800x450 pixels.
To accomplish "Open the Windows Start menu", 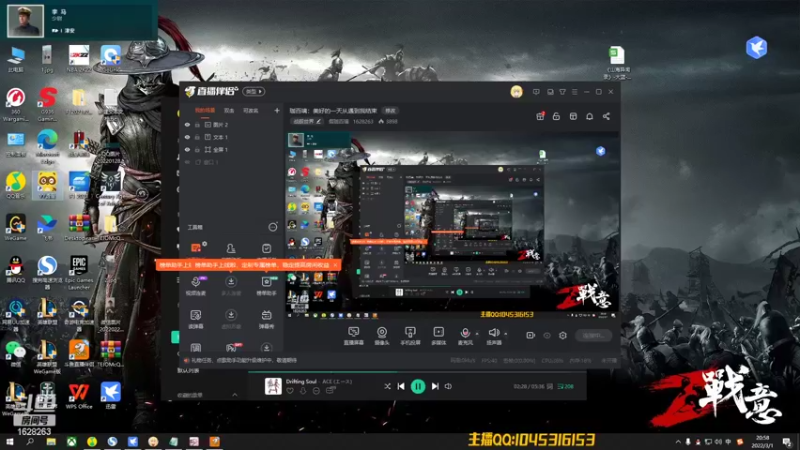I will pyautogui.click(x=9, y=441).
